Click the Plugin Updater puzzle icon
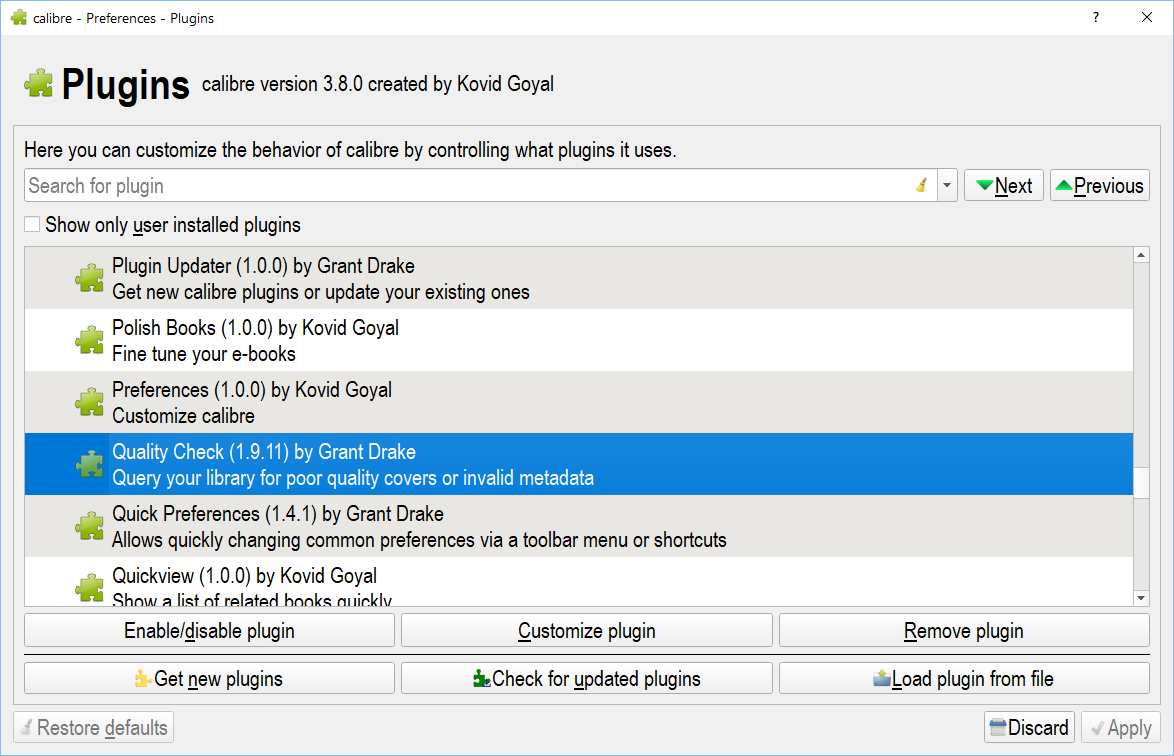1174x756 pixels. (90, 279)
